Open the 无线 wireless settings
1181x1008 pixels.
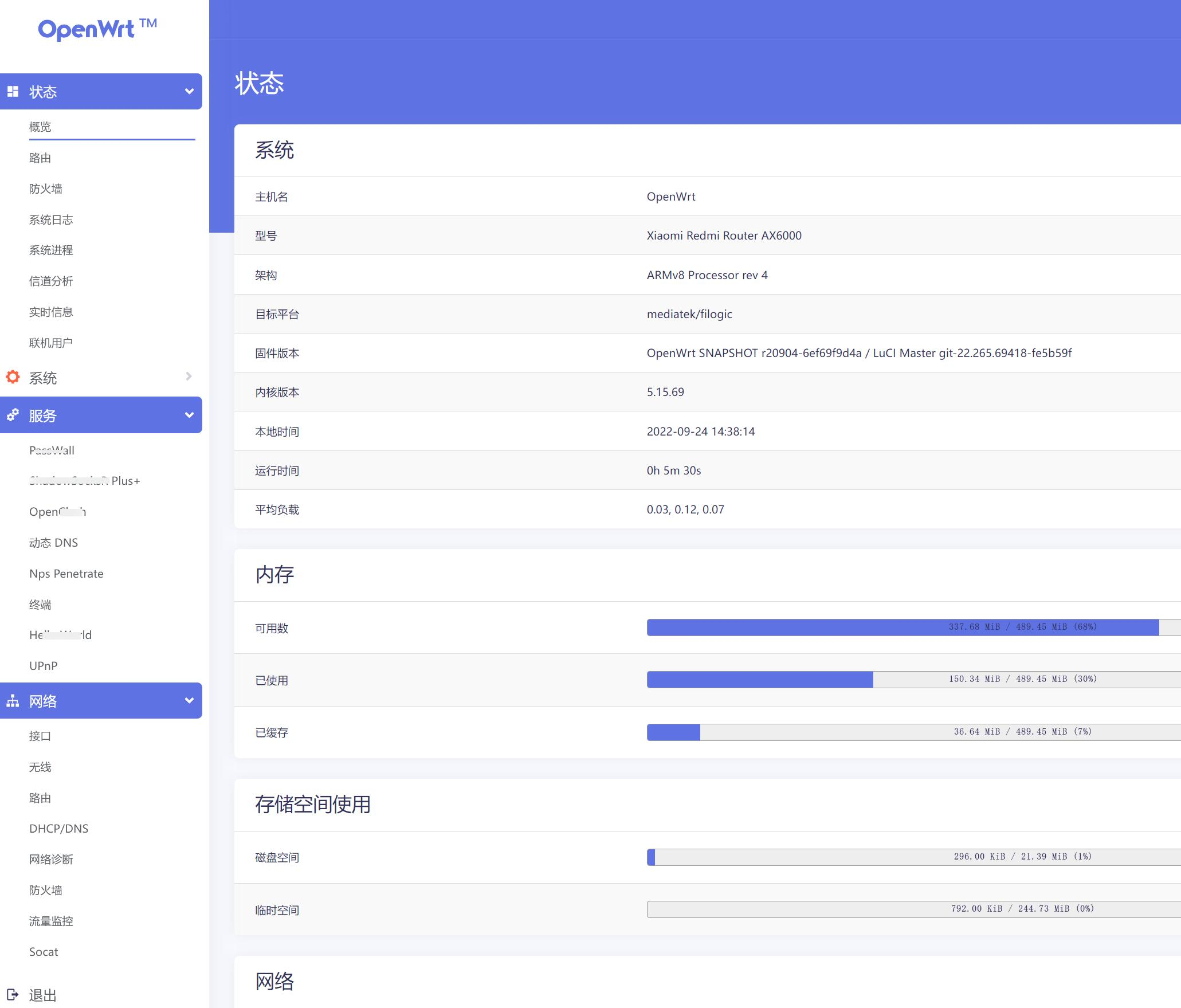(x=40, y=767)
